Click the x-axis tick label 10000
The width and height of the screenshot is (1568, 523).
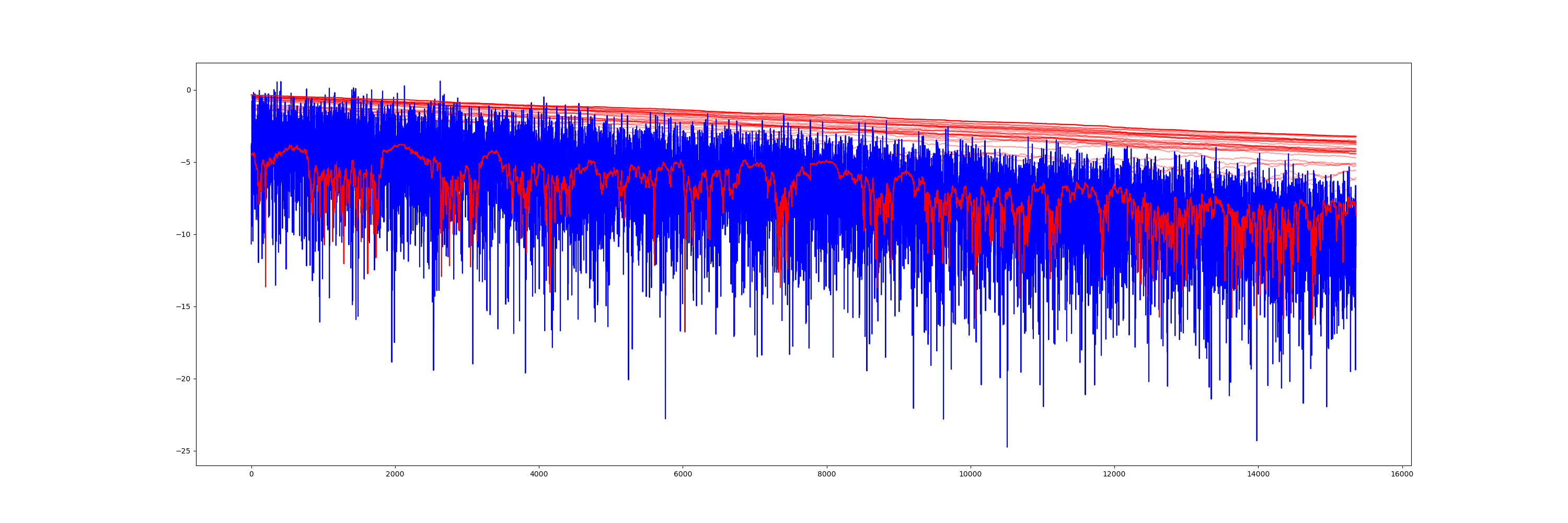click(970, 474)
